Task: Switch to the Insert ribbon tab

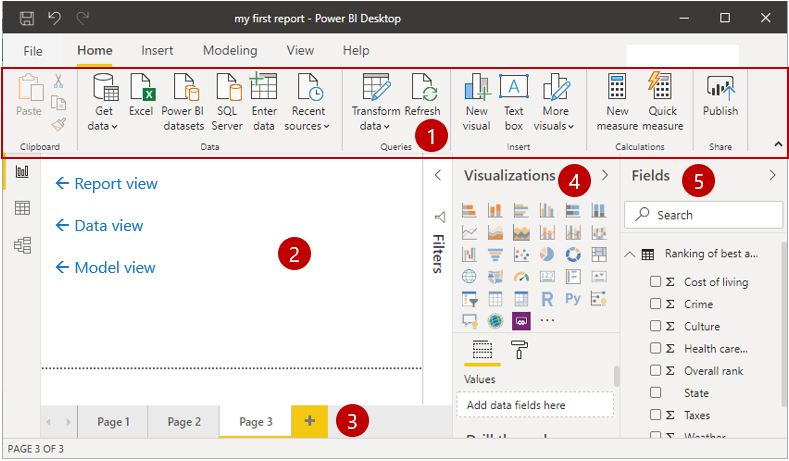Action: coord(157,50)
